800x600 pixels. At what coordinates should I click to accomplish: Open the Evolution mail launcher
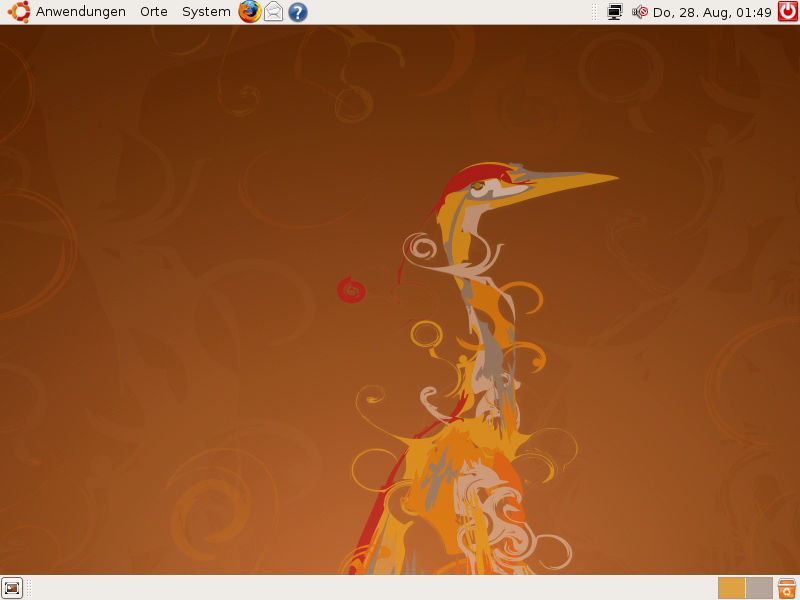pos(274,12)
